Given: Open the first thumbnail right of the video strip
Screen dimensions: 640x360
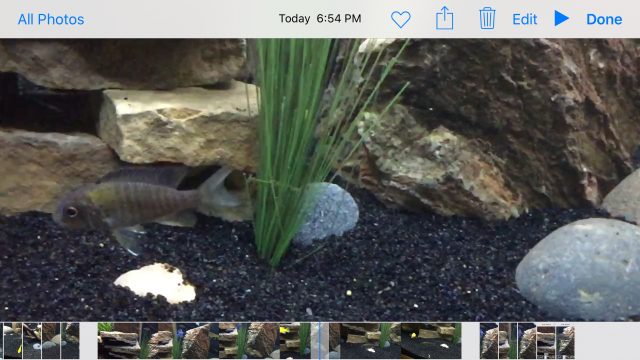Looking at the screenshot, I should coord(489,341).
